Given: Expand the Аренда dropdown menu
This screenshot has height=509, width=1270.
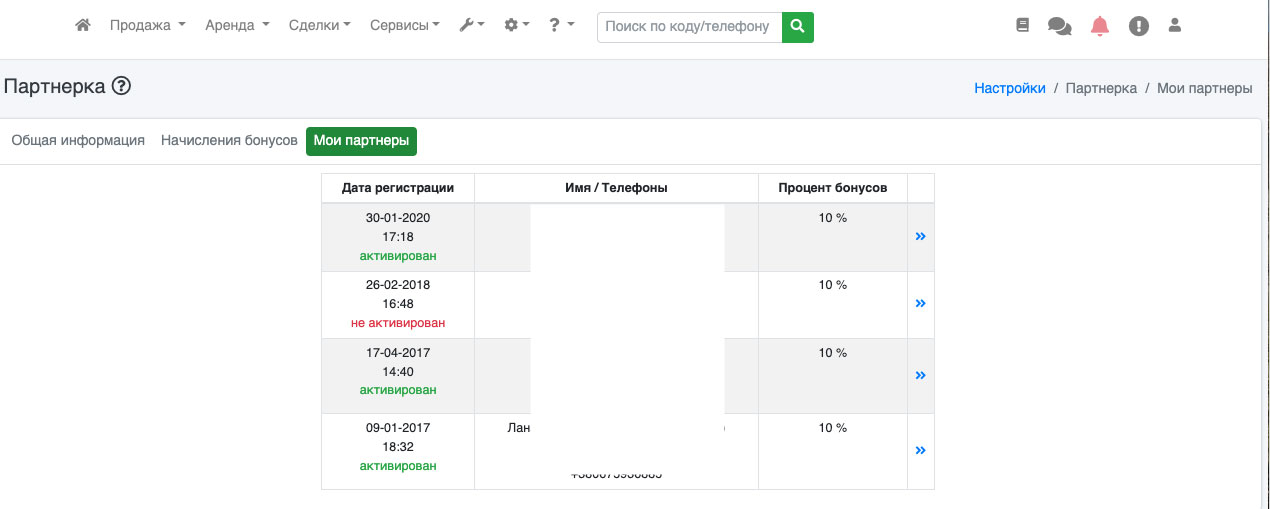Looking at the screenshot, I should [x=237, y=26].
